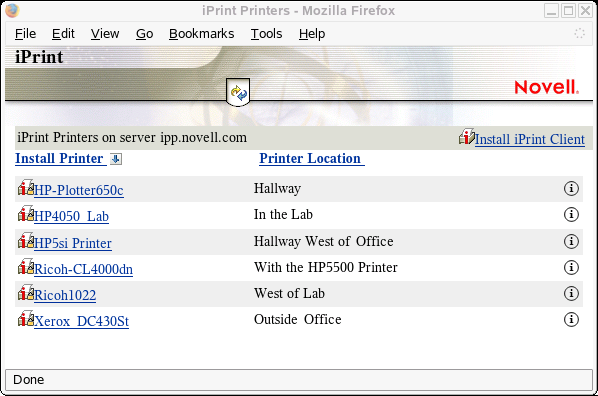Open the Edit menu

point(63,34)
